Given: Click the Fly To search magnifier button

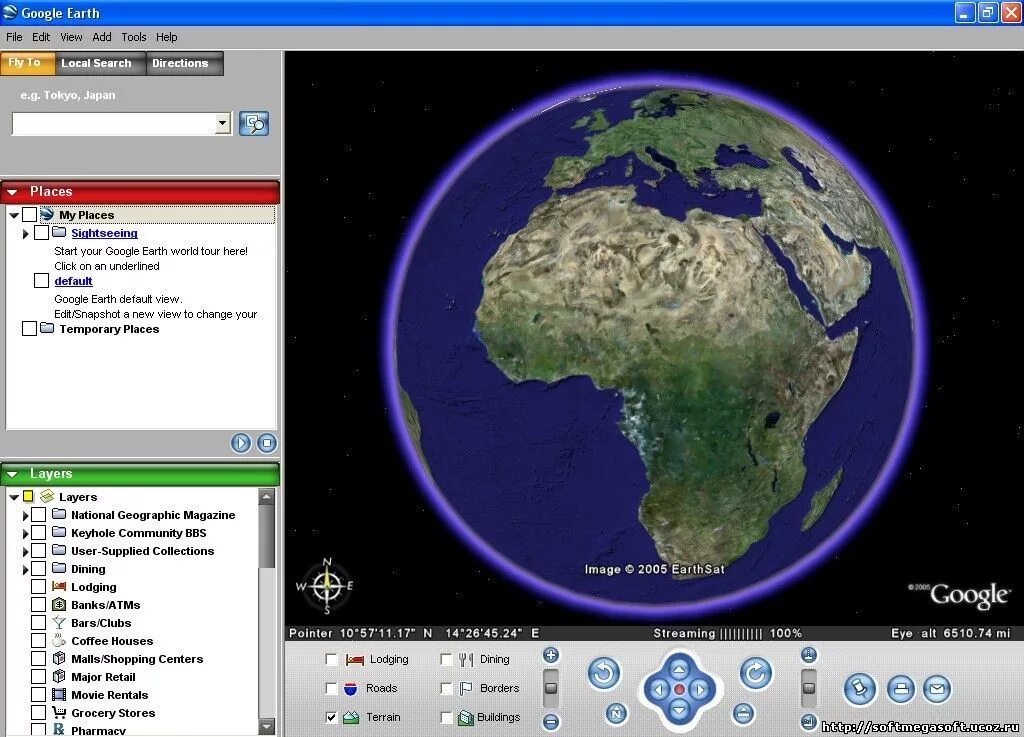Looking at the screenshot, I should (254, 123).
